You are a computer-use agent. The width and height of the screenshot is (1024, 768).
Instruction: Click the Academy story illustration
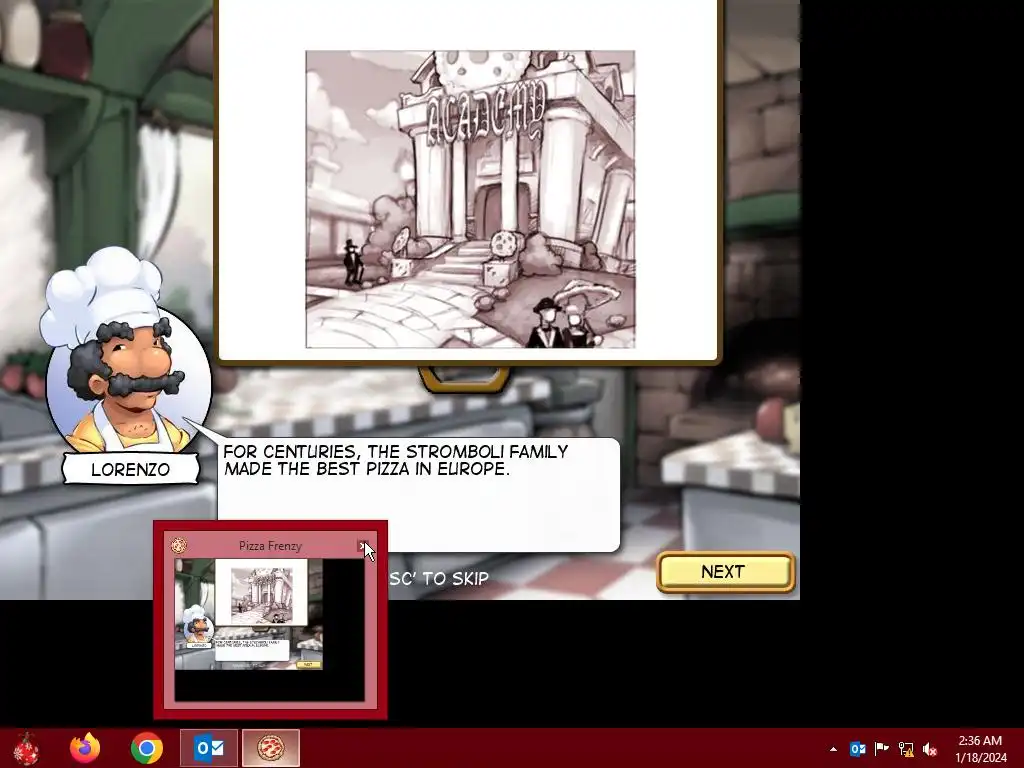coord(470,199)
